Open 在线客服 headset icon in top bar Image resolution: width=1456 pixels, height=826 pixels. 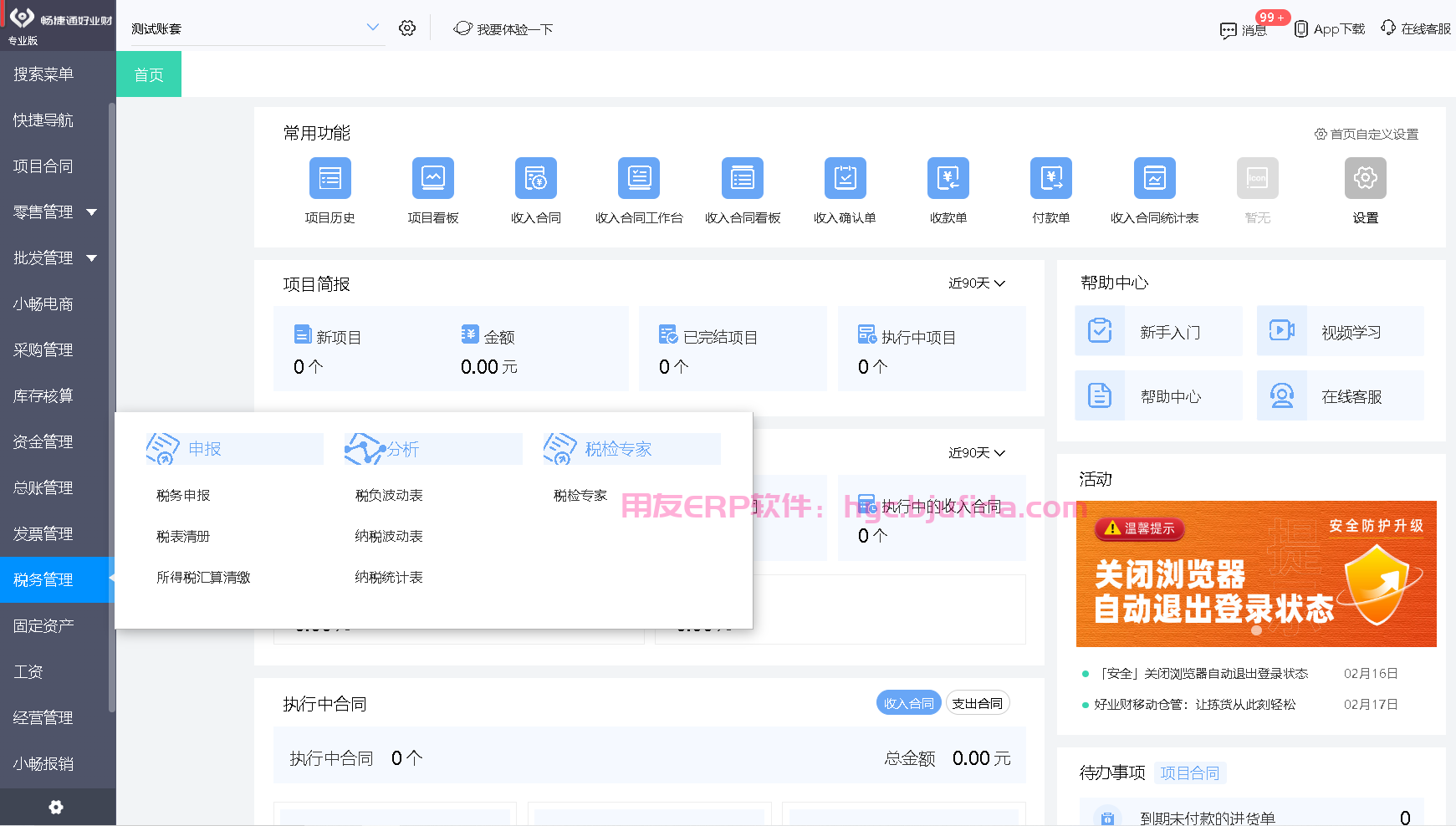[x=1388, y=28]
